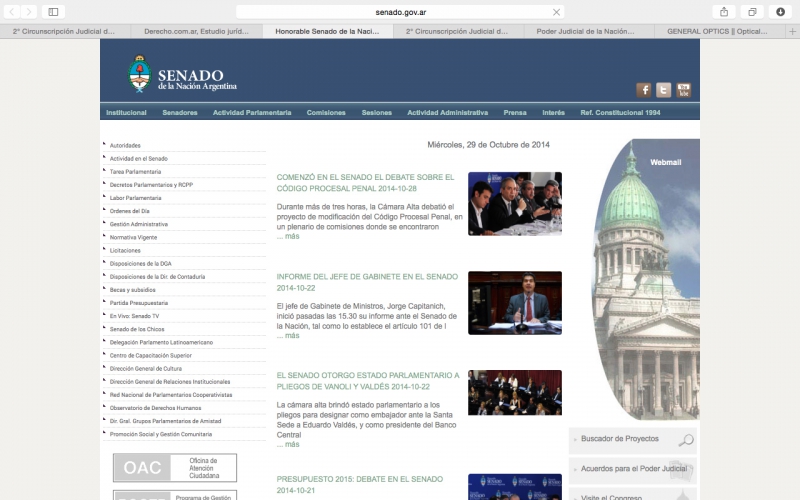
Task: Click the Safari forward arrow button
Action: tap(29, 12)
